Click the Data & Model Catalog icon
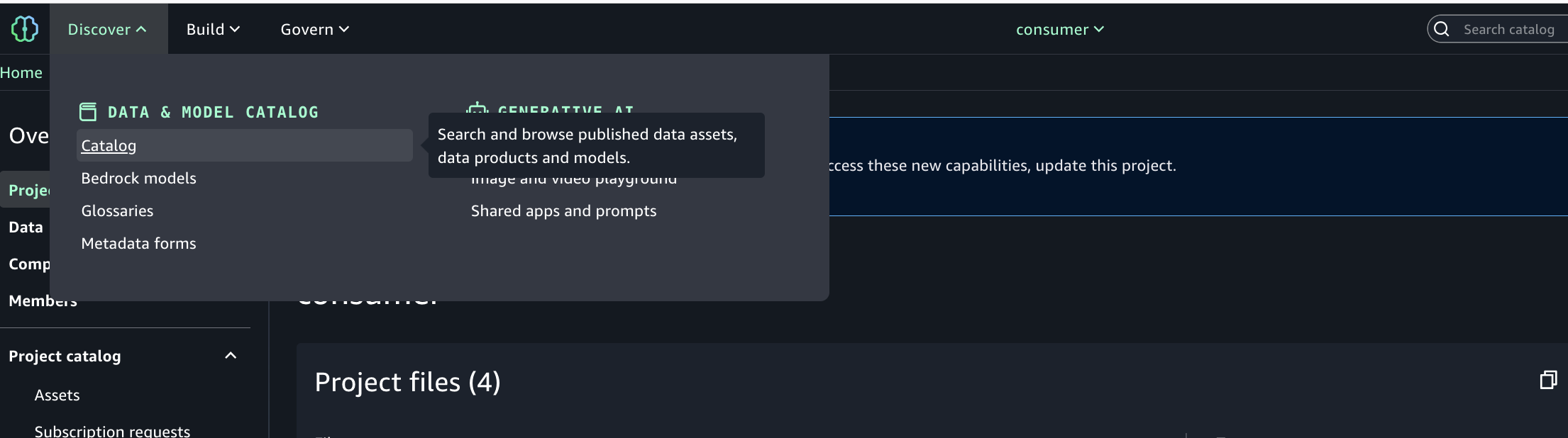This screenshot has height=438, width=1568. click(88, 112)
